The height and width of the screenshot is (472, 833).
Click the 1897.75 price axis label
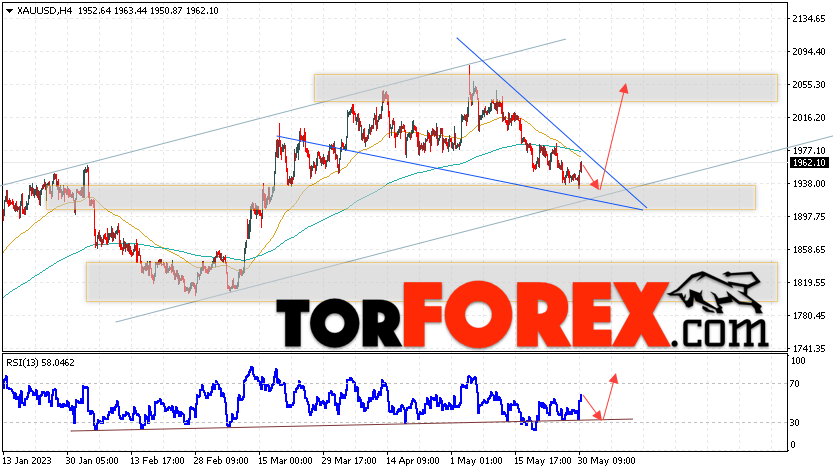pyautogui.click(x=809, y=217)
